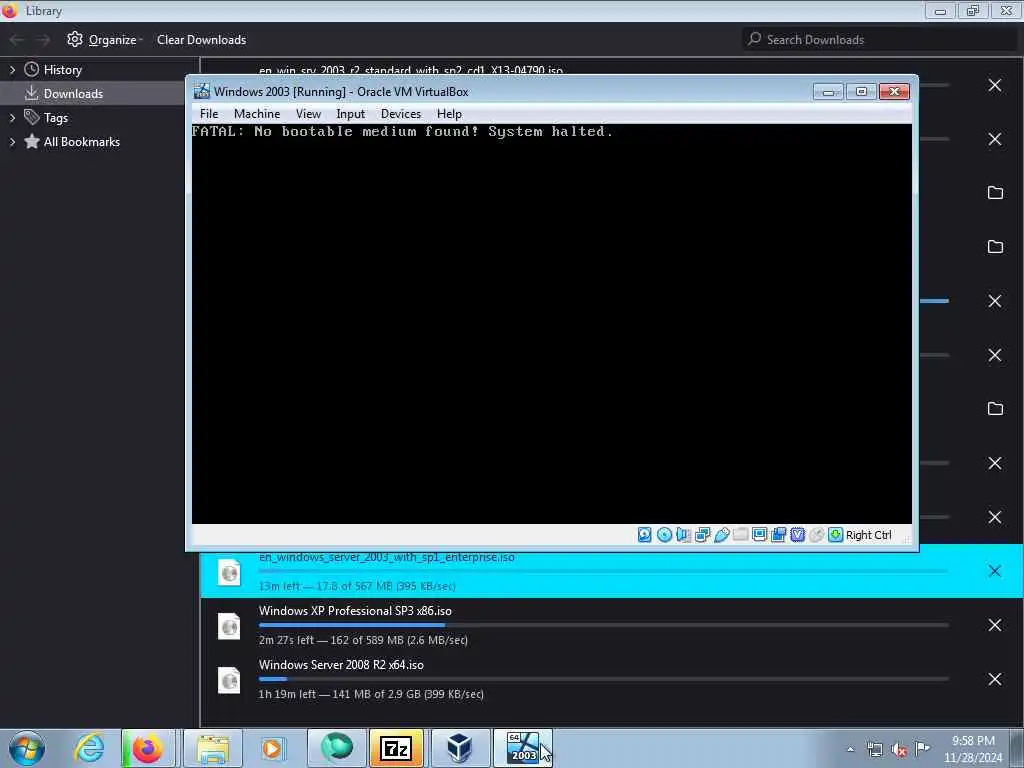Click file icon of Windows XP Professional SP3 x86.iso
The image size is (1024, 768).
click(229, 626)
